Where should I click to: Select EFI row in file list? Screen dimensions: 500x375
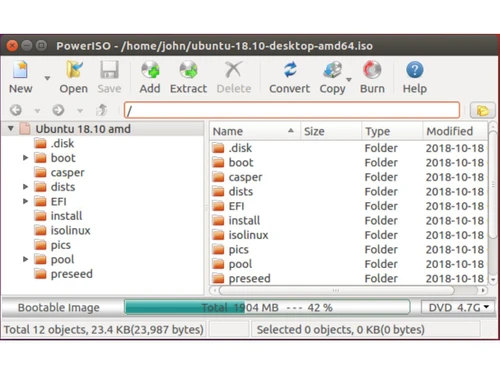(348, 206)
